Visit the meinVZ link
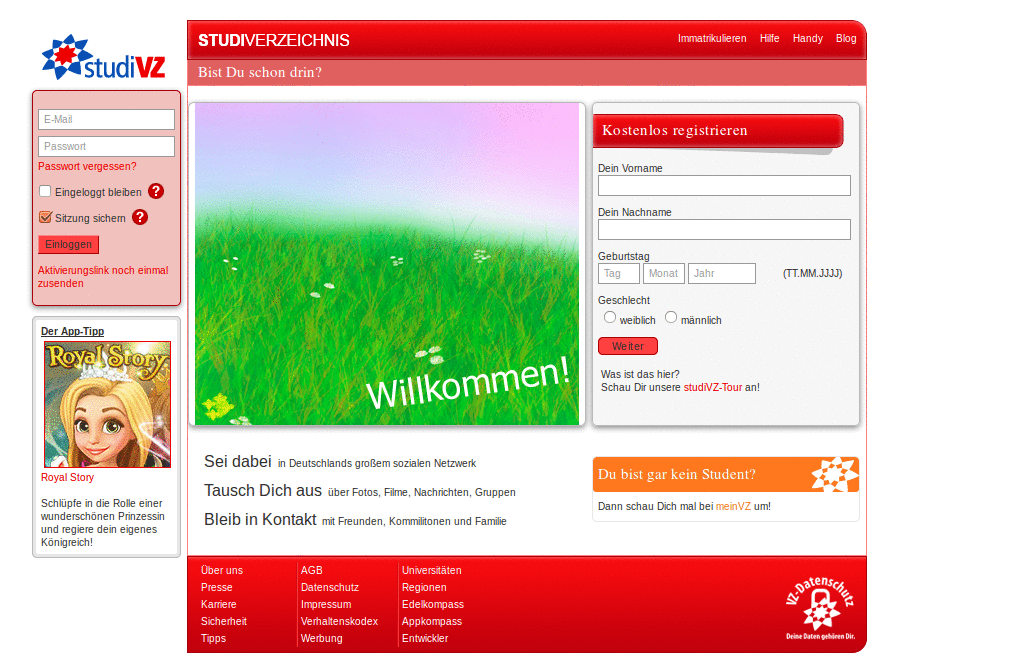 click(x=733, y=506)
